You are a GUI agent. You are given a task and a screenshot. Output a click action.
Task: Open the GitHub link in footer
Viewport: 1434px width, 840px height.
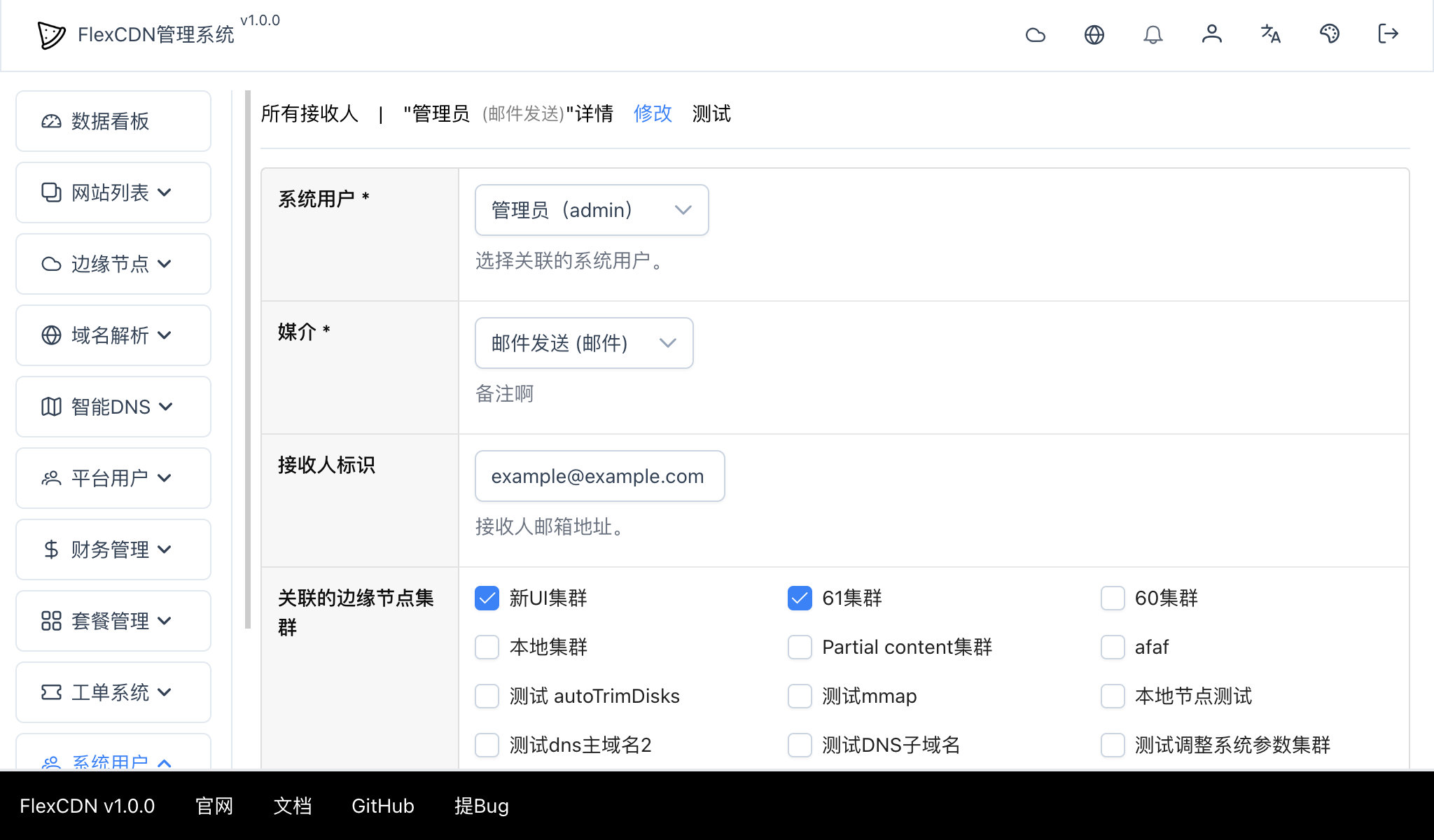(382, 806)
